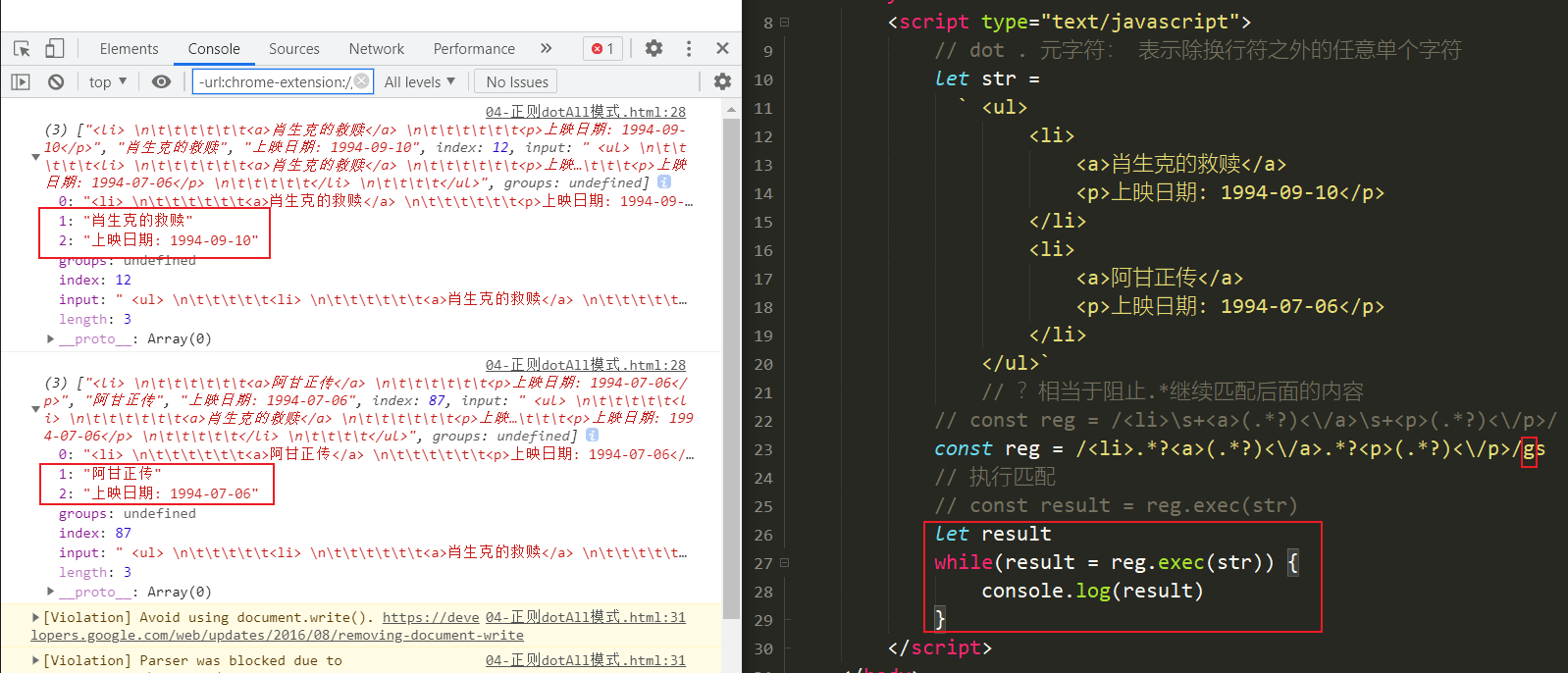
Task: Click the length: 3 line of first array
Action: (95, 319)
